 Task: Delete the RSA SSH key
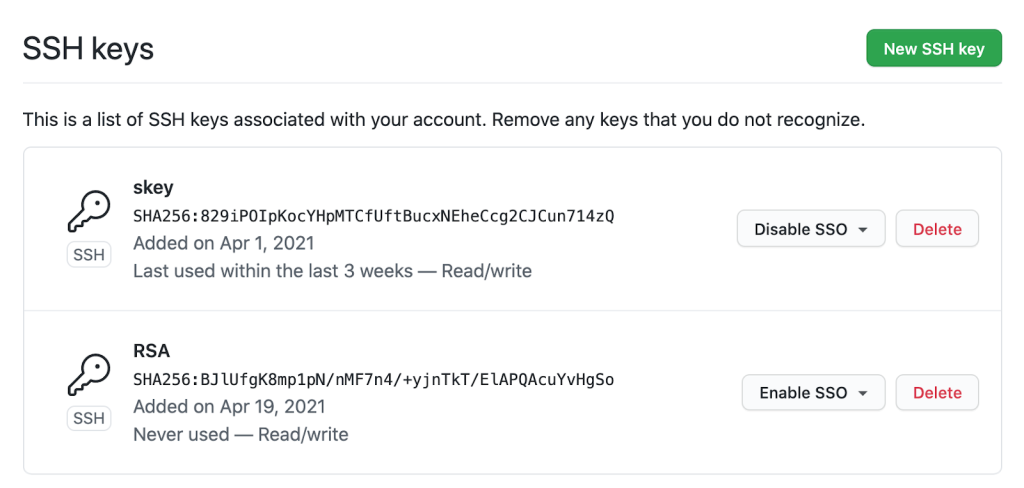pyautogui.click(x=937, y=393)
